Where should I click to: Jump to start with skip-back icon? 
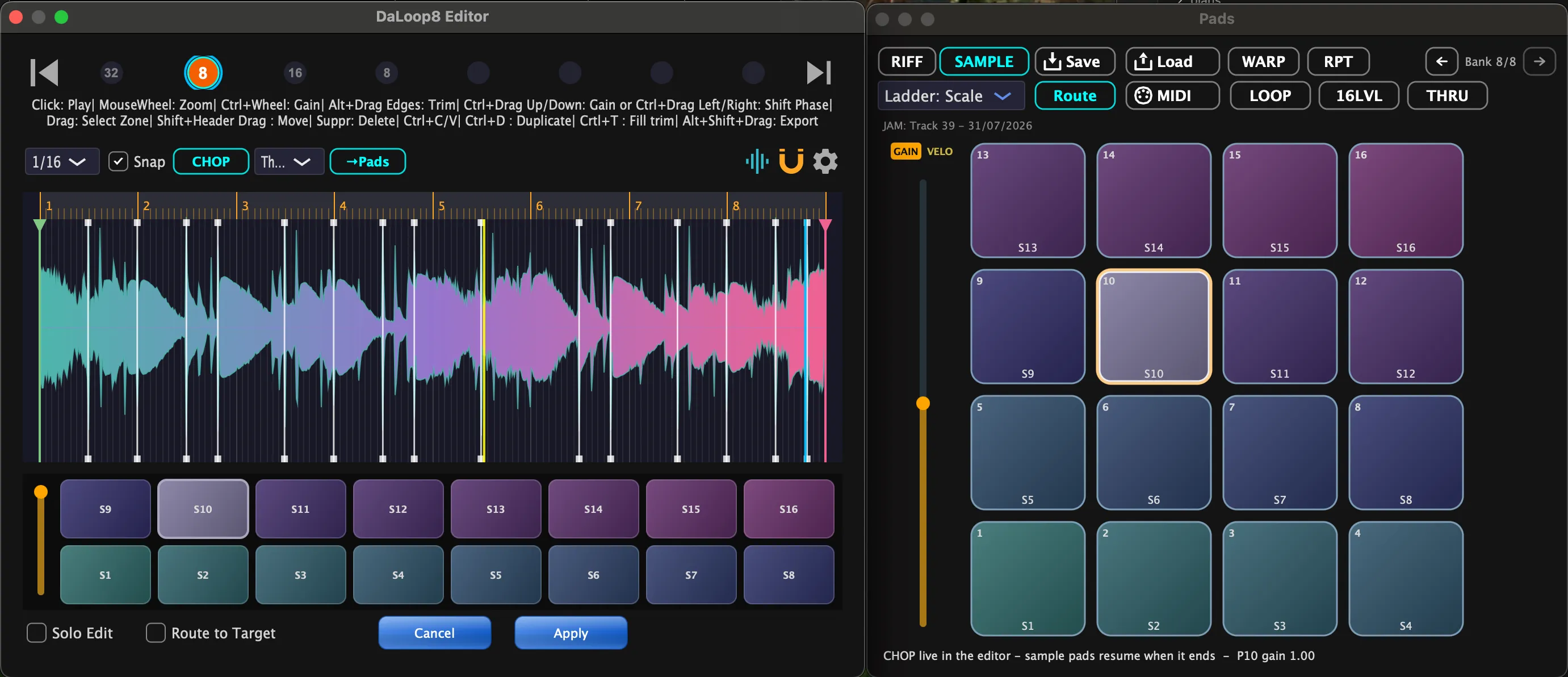coord(44,73)
